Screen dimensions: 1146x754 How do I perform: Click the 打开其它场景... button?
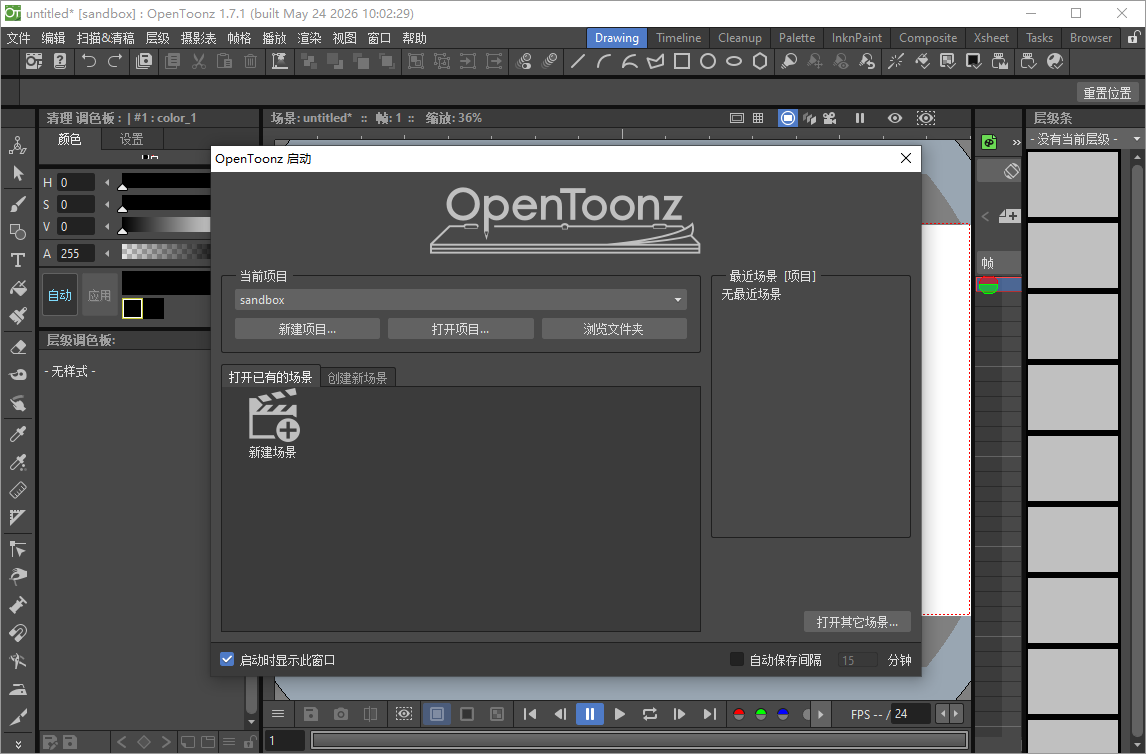[857, 622]
